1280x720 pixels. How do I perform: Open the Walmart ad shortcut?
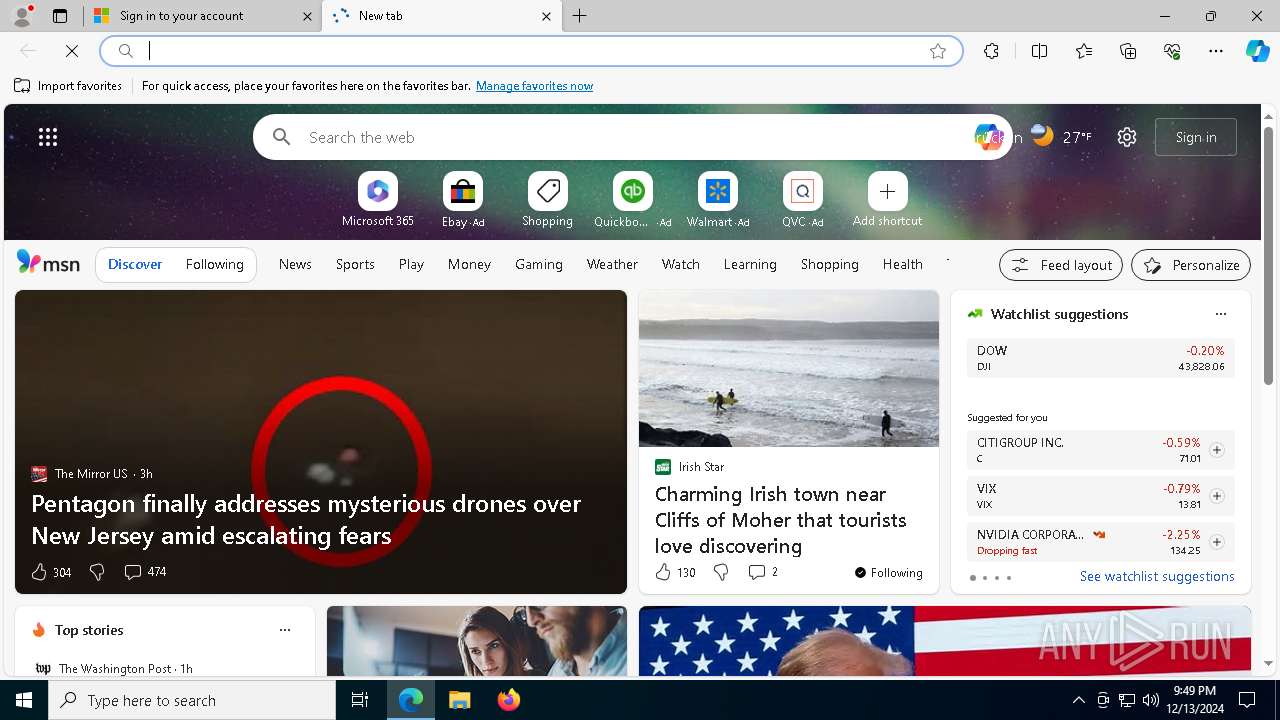(x=717, y=199)
